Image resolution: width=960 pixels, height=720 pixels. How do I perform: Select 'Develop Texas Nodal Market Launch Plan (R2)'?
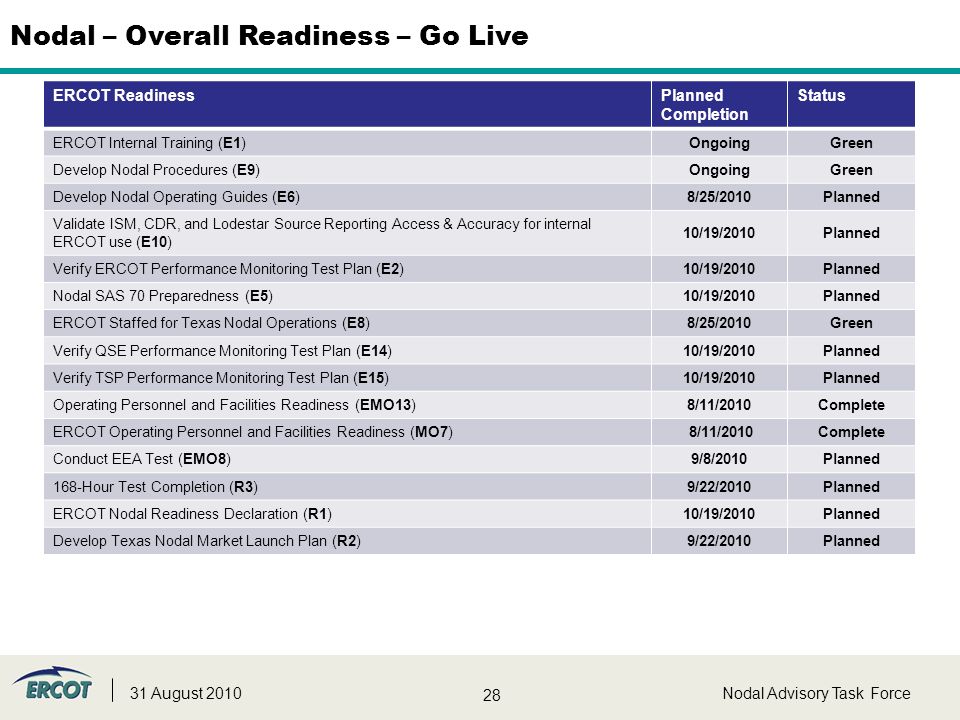coord(207,541)
